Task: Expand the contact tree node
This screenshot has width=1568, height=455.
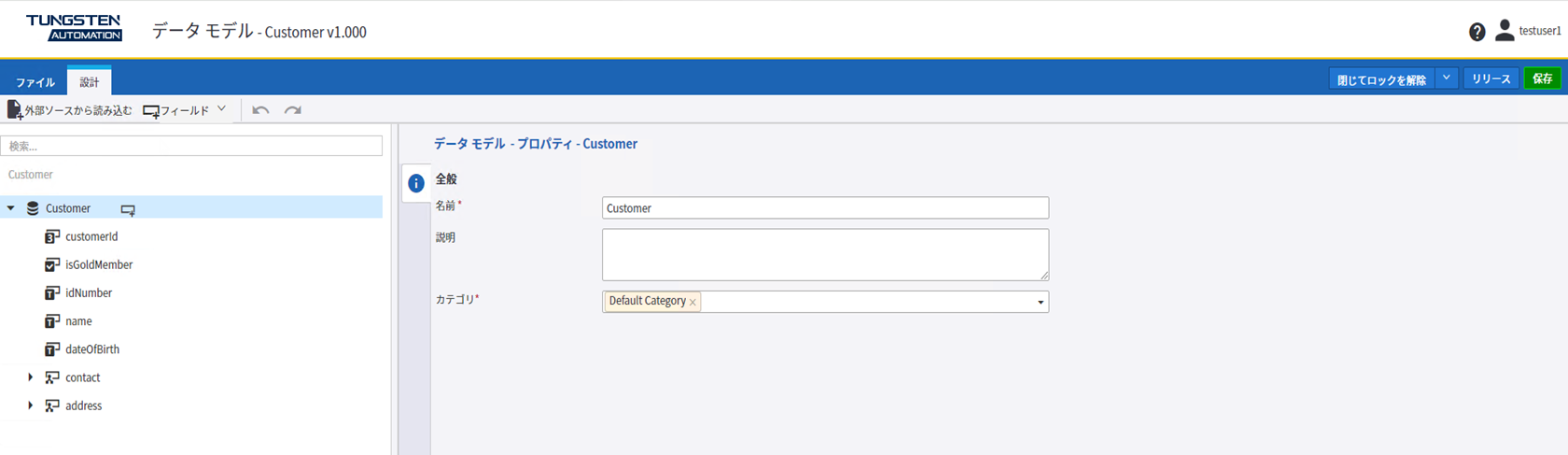Action: point(31,377)
